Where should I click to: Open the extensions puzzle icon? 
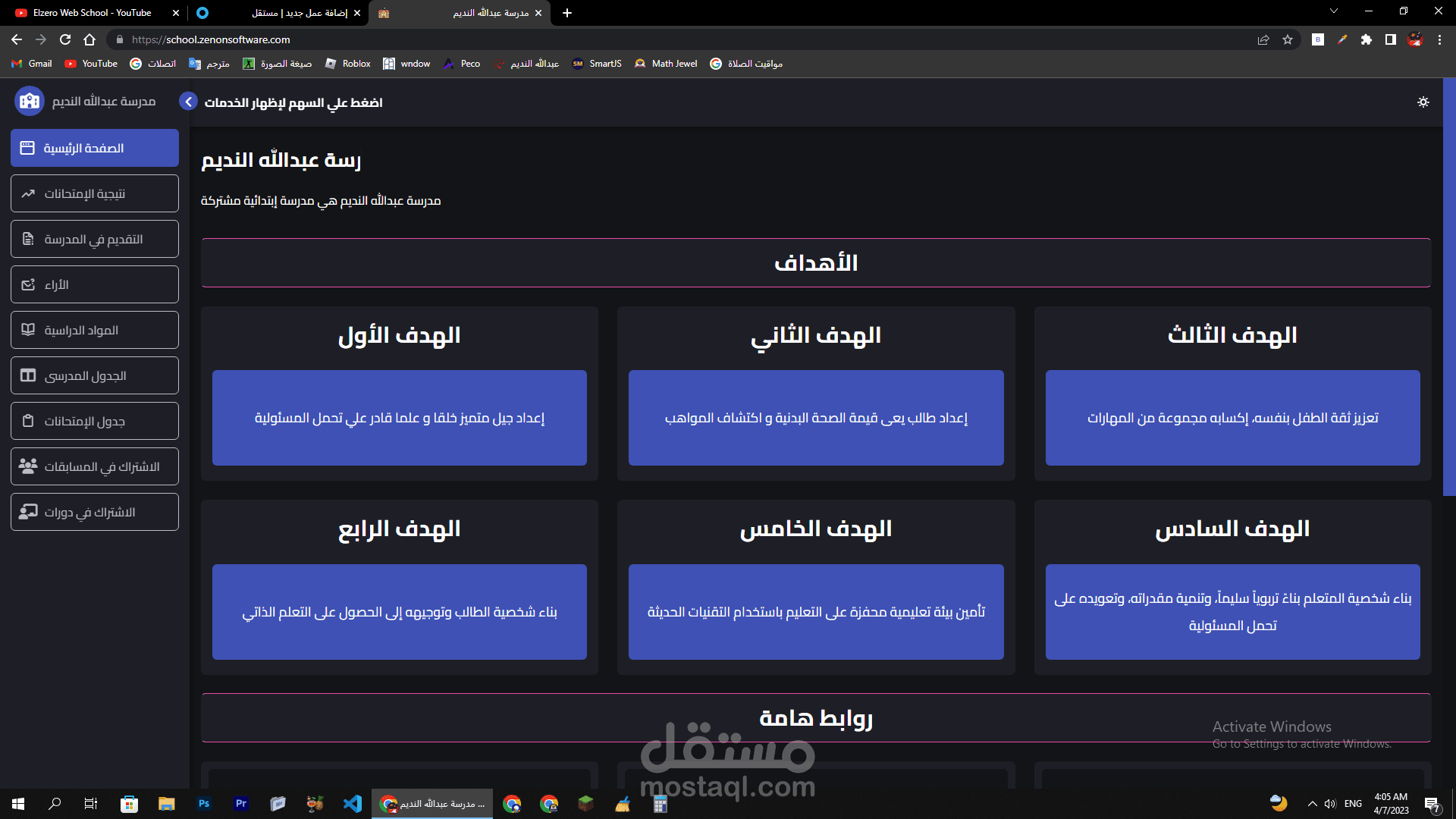[1367, 39]
